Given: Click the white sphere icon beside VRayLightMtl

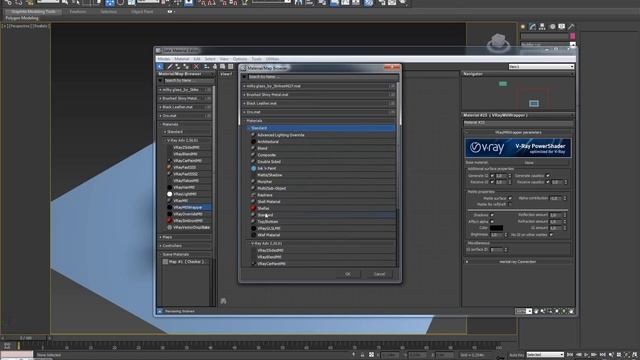Looking at the screenshot, I should coord(169,194).
